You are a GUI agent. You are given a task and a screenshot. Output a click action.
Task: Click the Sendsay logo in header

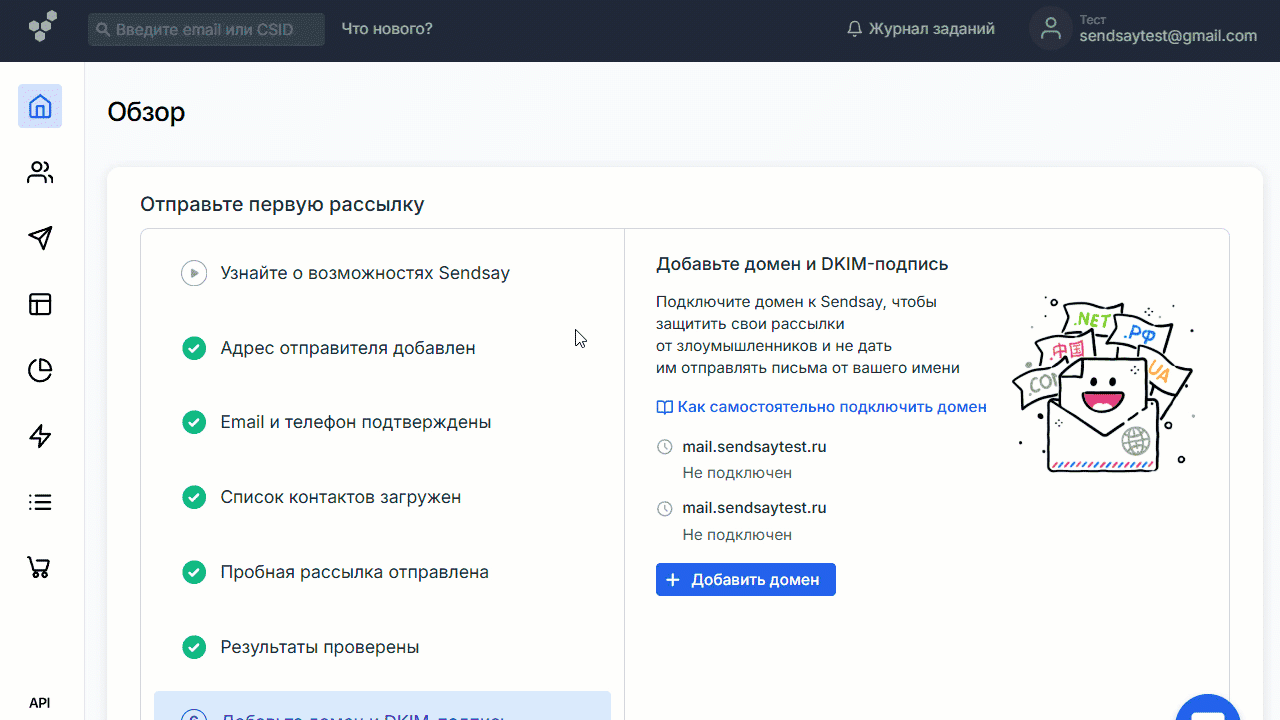[43, 27]
